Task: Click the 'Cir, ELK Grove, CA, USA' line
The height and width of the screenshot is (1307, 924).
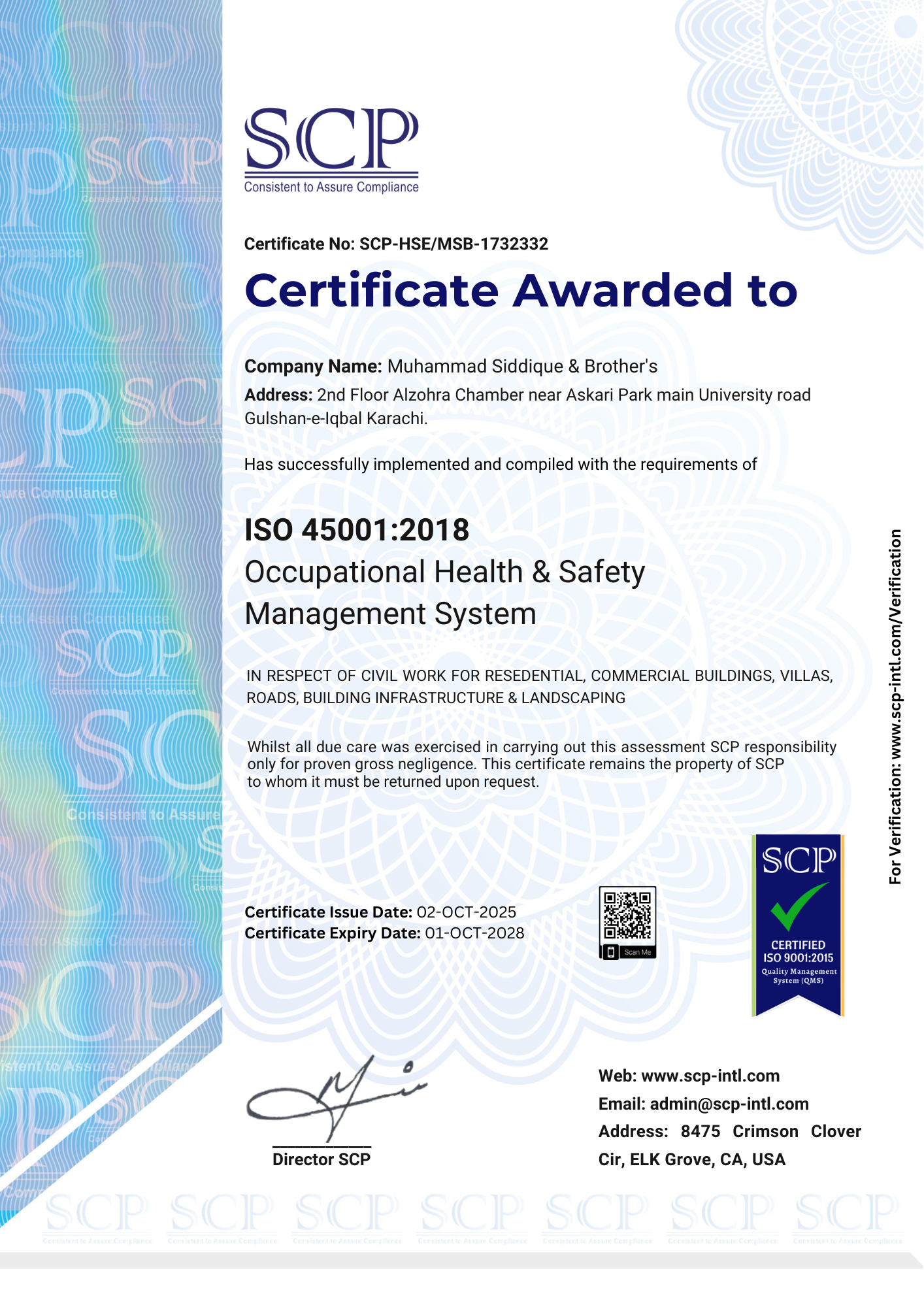Action: tap(692, 1159)
